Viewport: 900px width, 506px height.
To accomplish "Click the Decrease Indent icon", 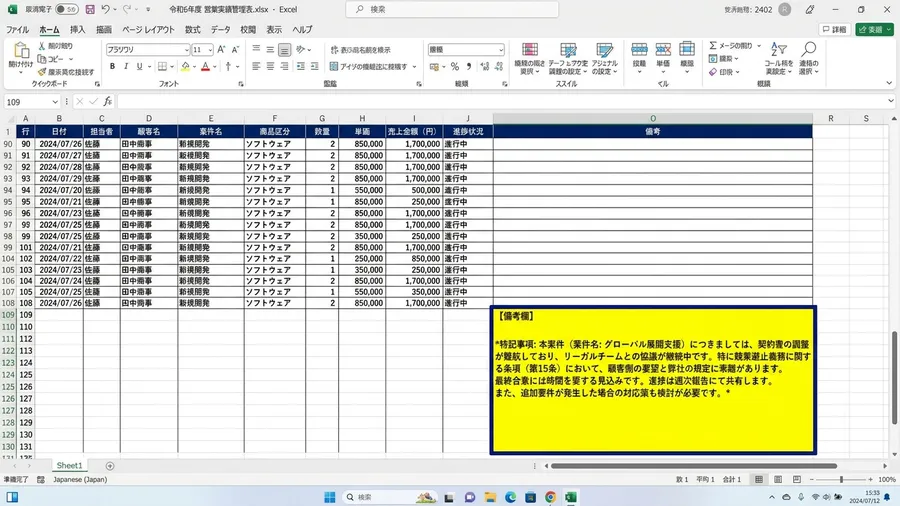I will tap(300, 67).
